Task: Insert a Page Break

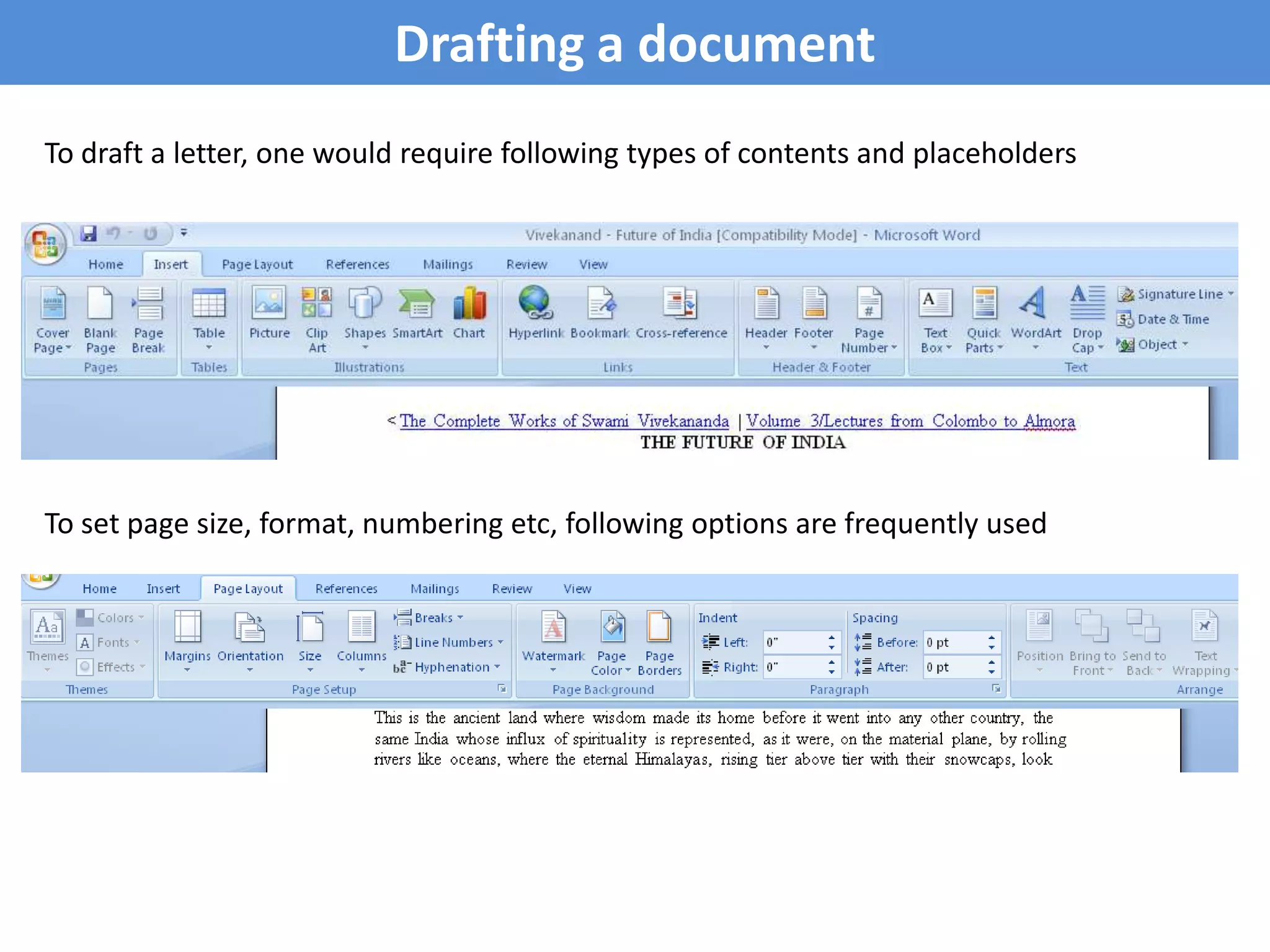Action: (x=148, y=320)
